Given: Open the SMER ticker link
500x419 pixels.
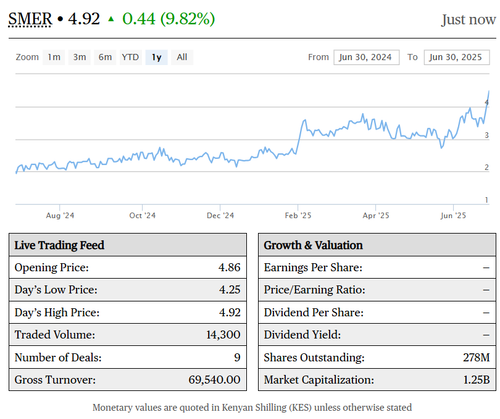Looking at the screenshot, I should 30,19.
